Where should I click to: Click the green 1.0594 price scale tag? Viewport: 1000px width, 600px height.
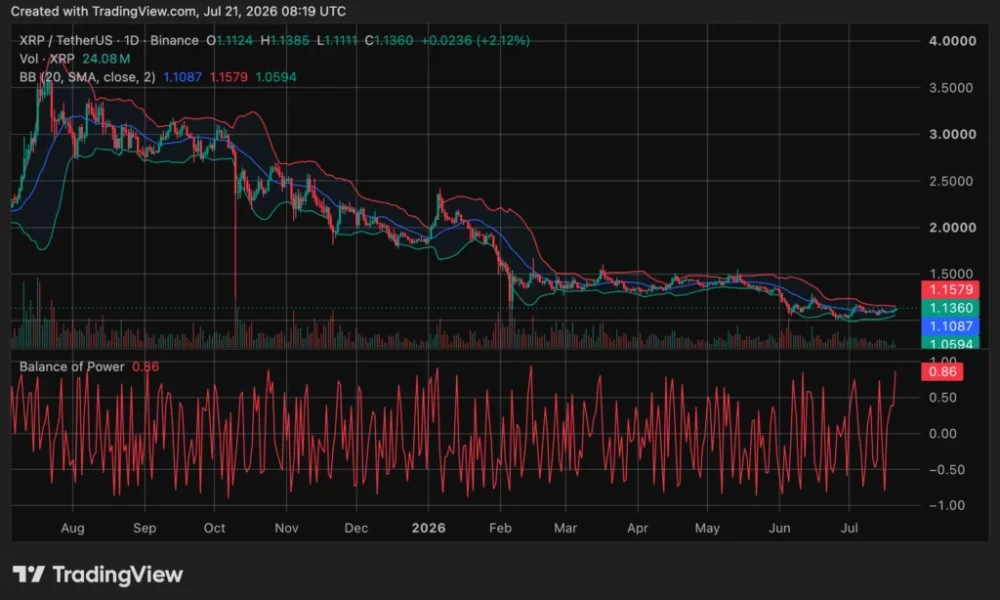click(950, 343)
